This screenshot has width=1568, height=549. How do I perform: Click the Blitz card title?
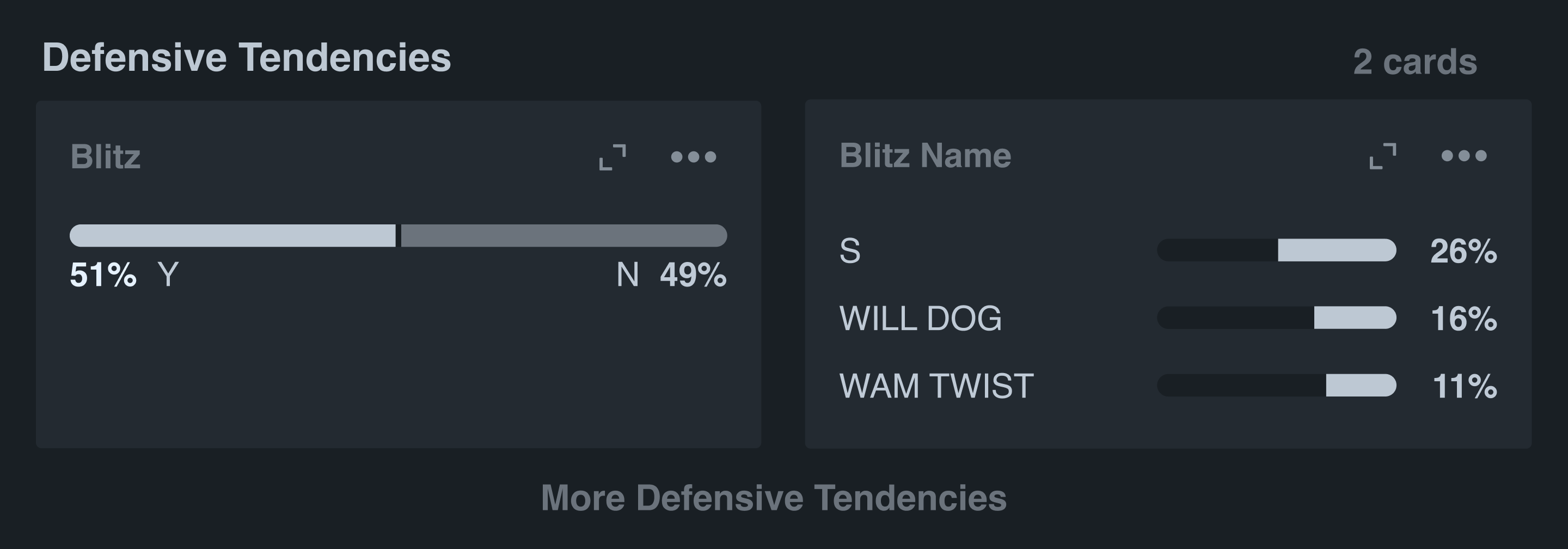pos(105,157)
